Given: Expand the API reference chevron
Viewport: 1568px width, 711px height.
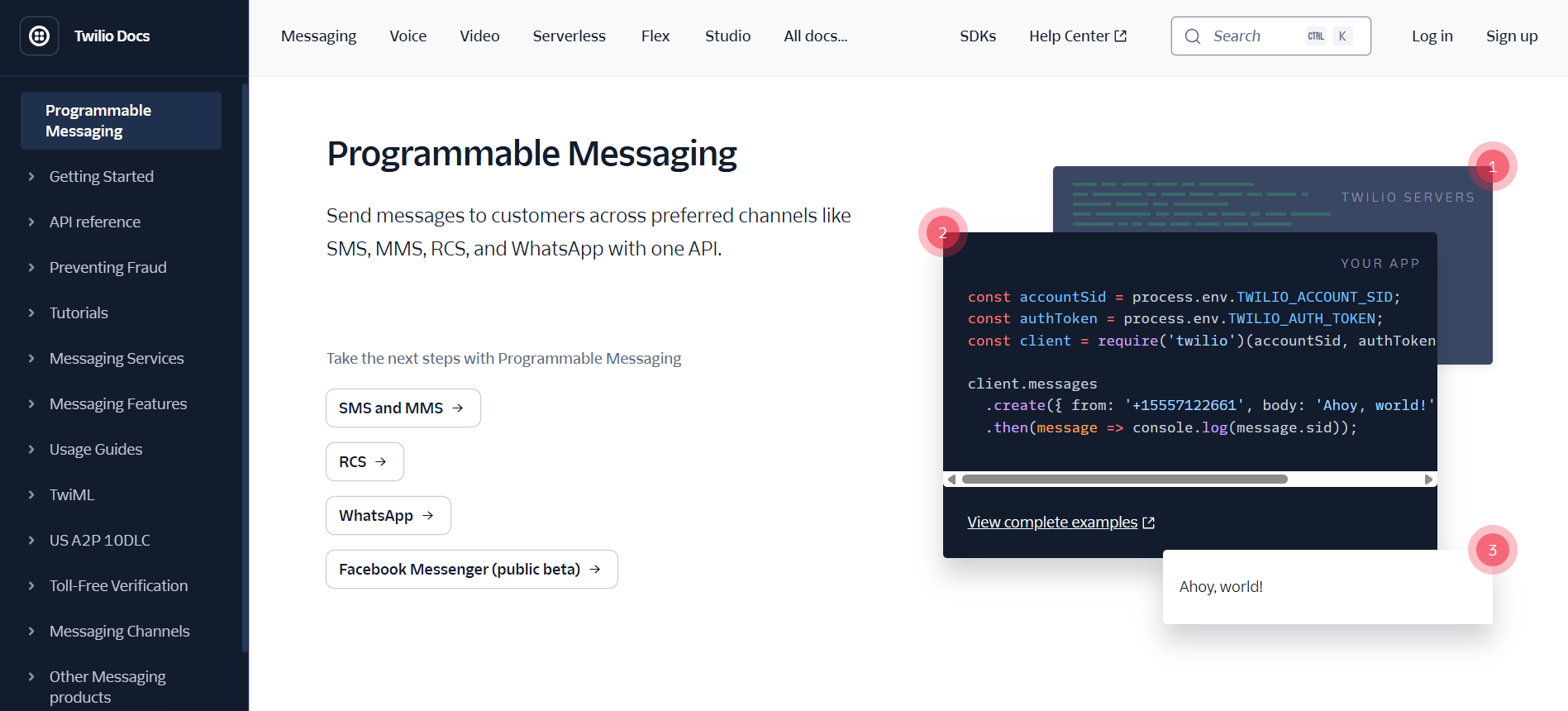Looking at the screenshot, I should 31,222.
